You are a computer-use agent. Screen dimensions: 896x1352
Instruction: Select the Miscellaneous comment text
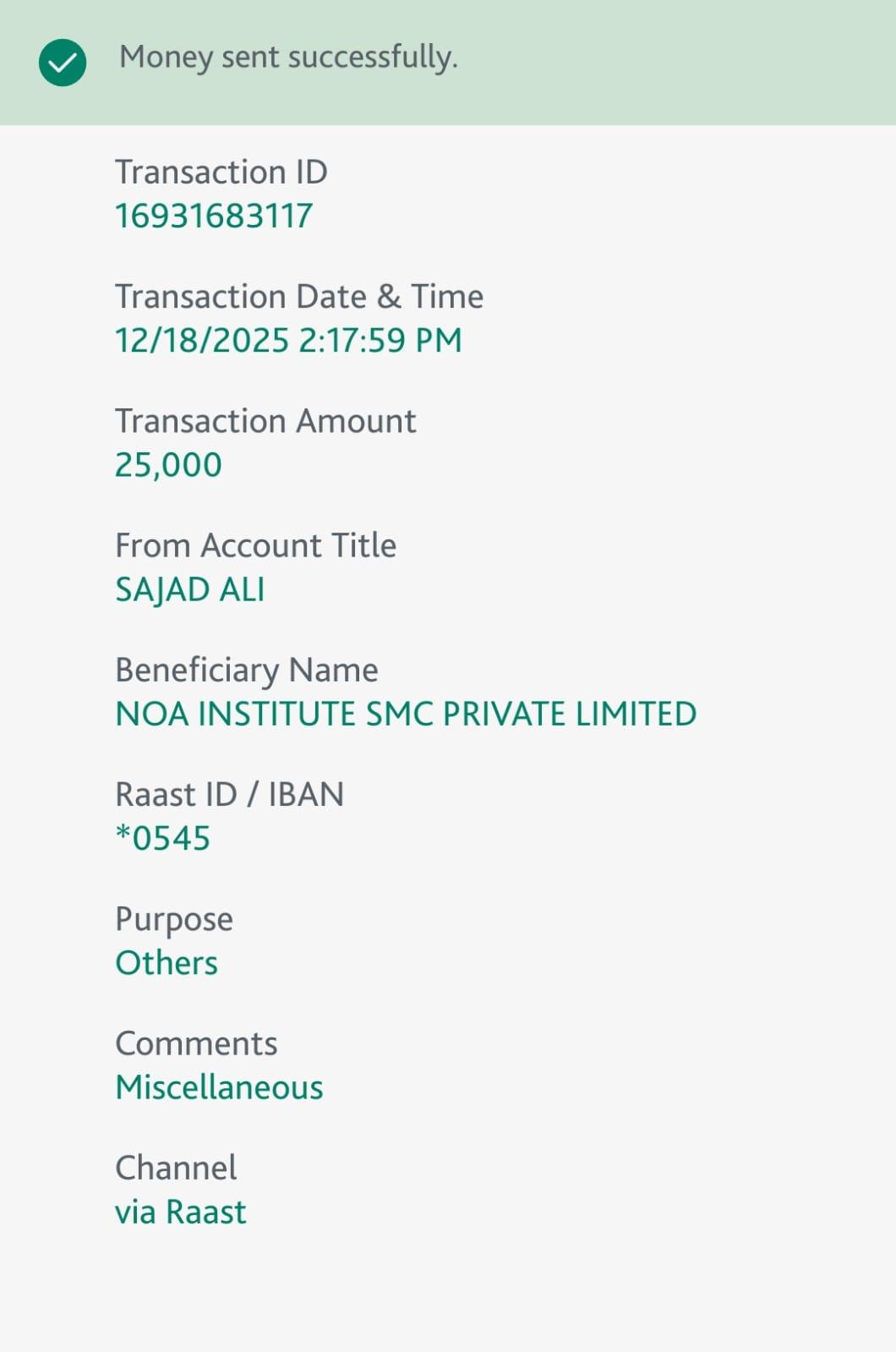tap(219, 1087)
